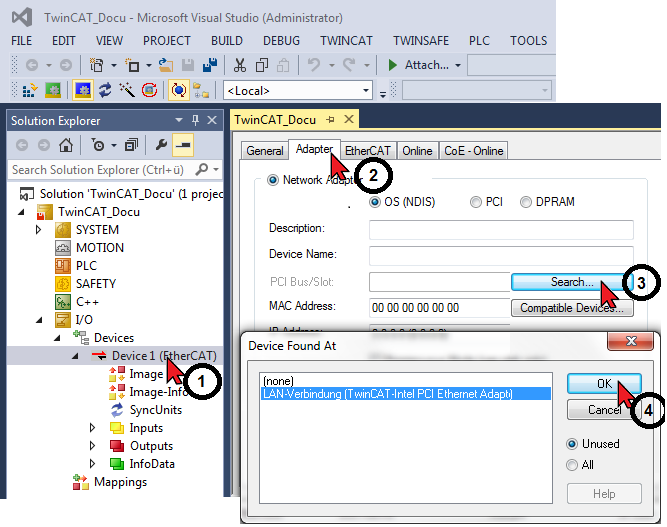Click Solution Explorer Home icon

[66, 145]
